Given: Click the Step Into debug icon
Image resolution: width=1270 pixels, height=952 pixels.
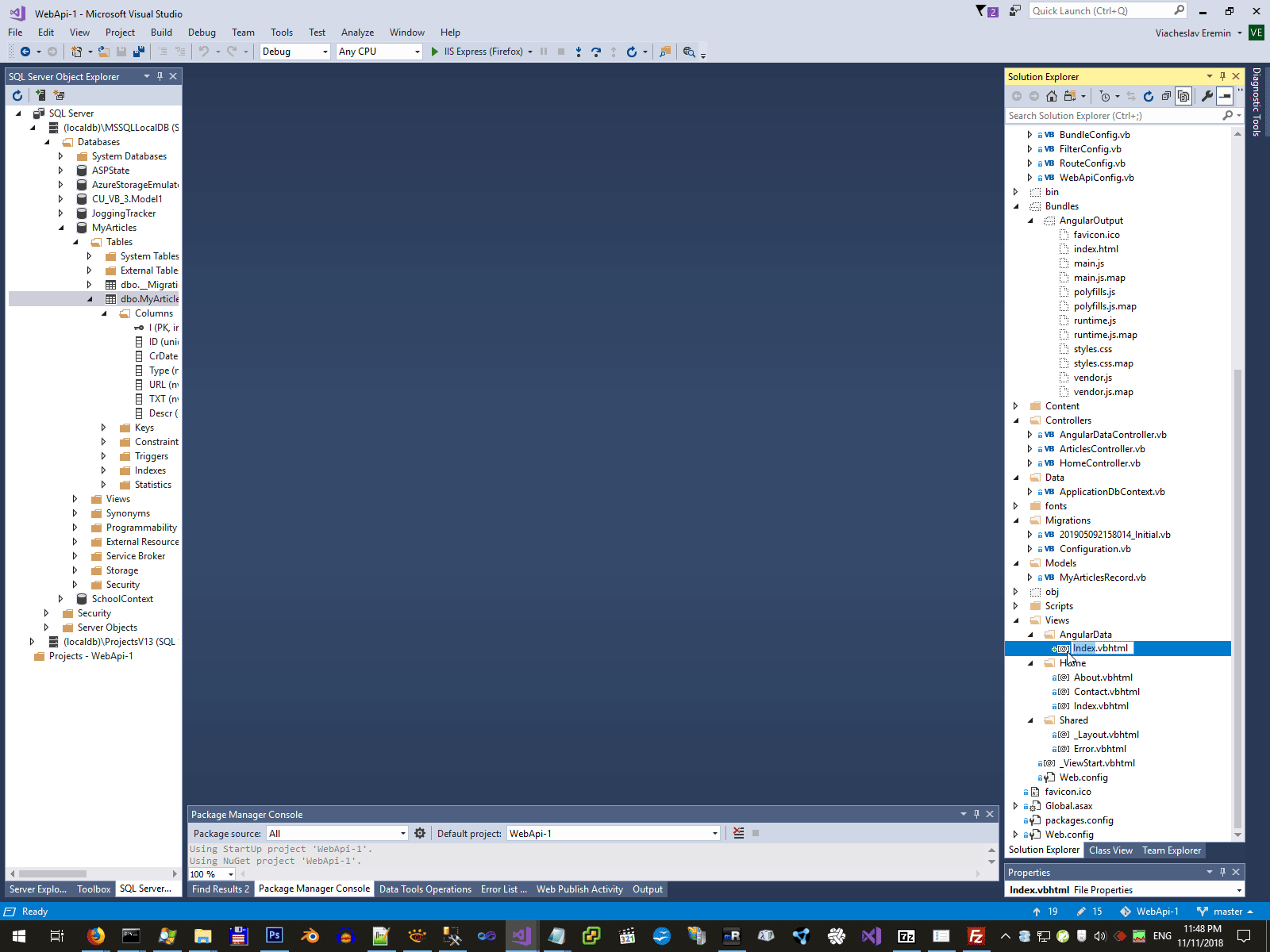Looking at the screenshot, I should (x=579, y=52).
